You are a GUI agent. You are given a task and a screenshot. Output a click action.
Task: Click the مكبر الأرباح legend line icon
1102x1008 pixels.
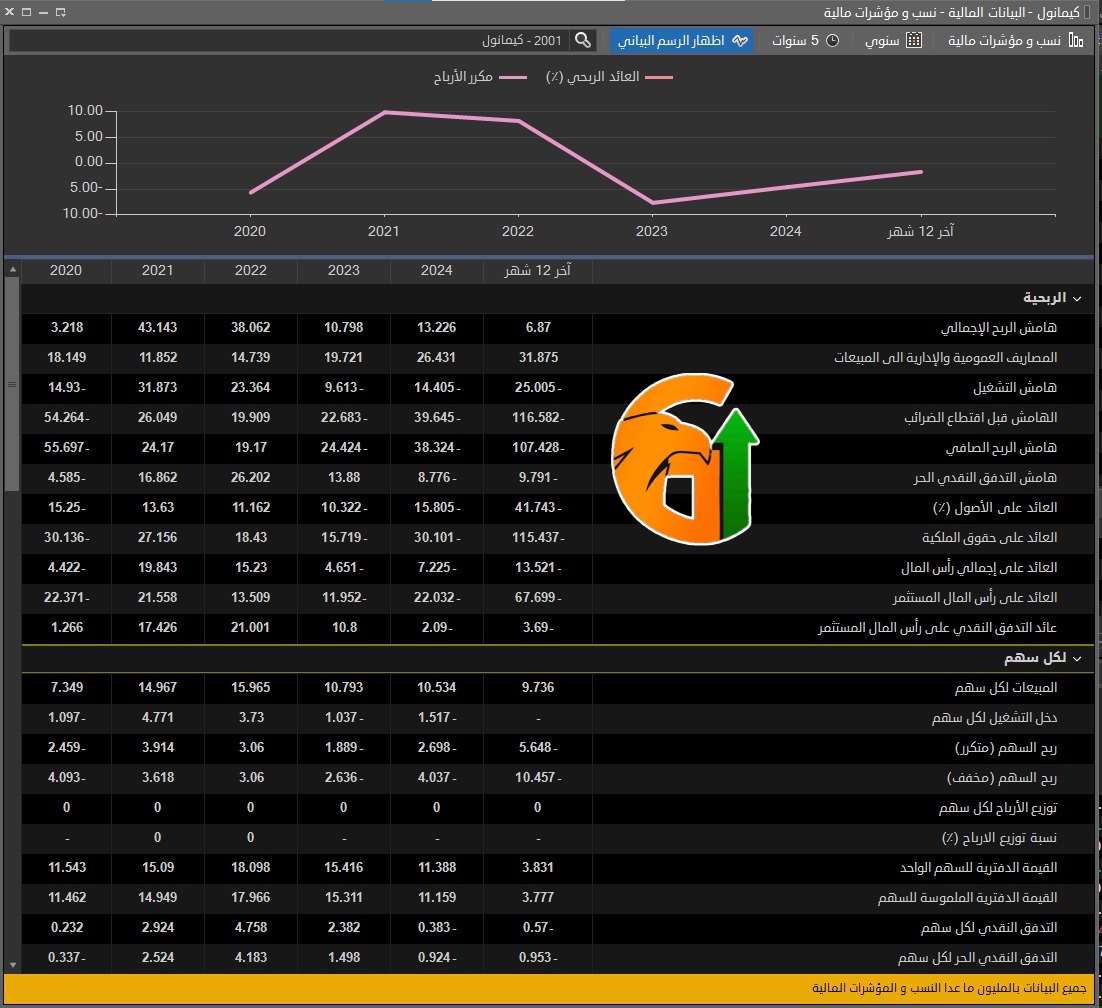[x=512, y=75]
